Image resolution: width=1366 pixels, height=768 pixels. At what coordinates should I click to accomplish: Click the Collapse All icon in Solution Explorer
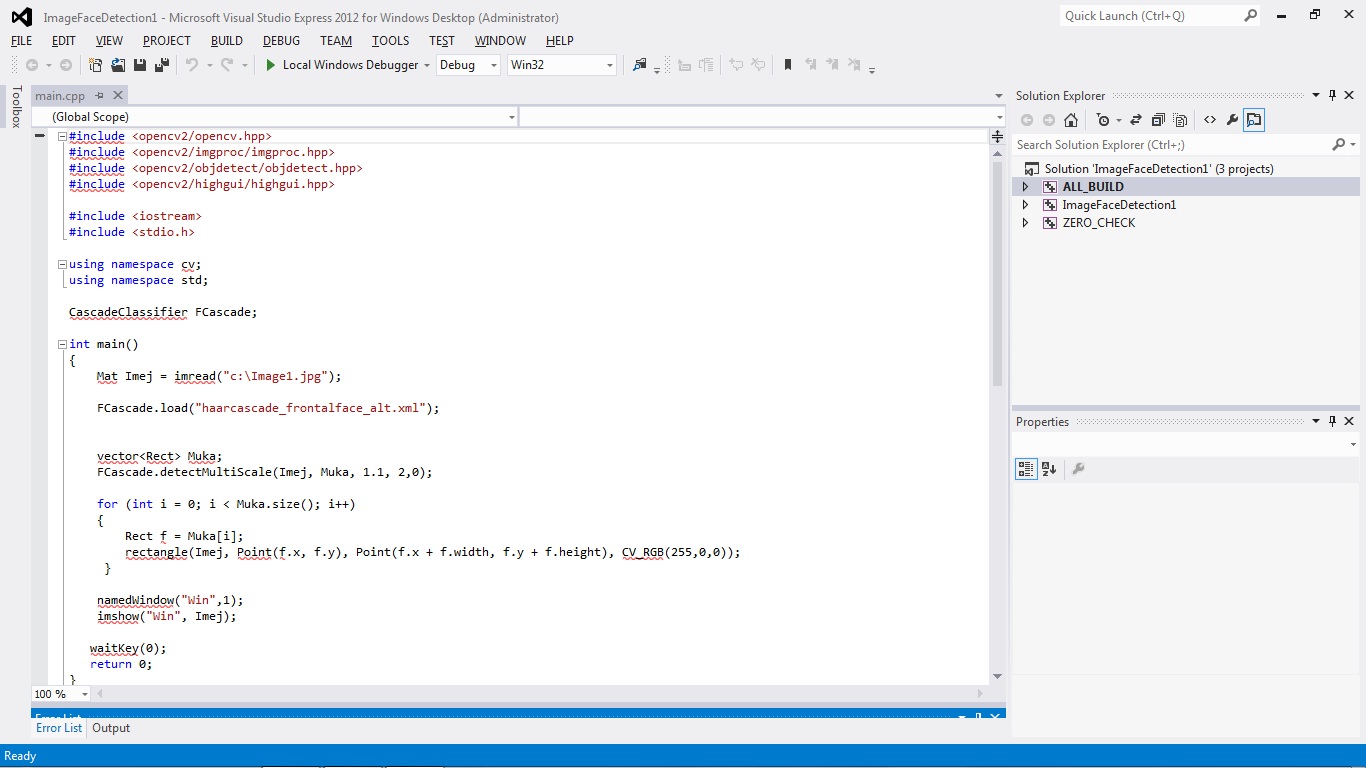pyautogui.click(x=1158, y=120)
